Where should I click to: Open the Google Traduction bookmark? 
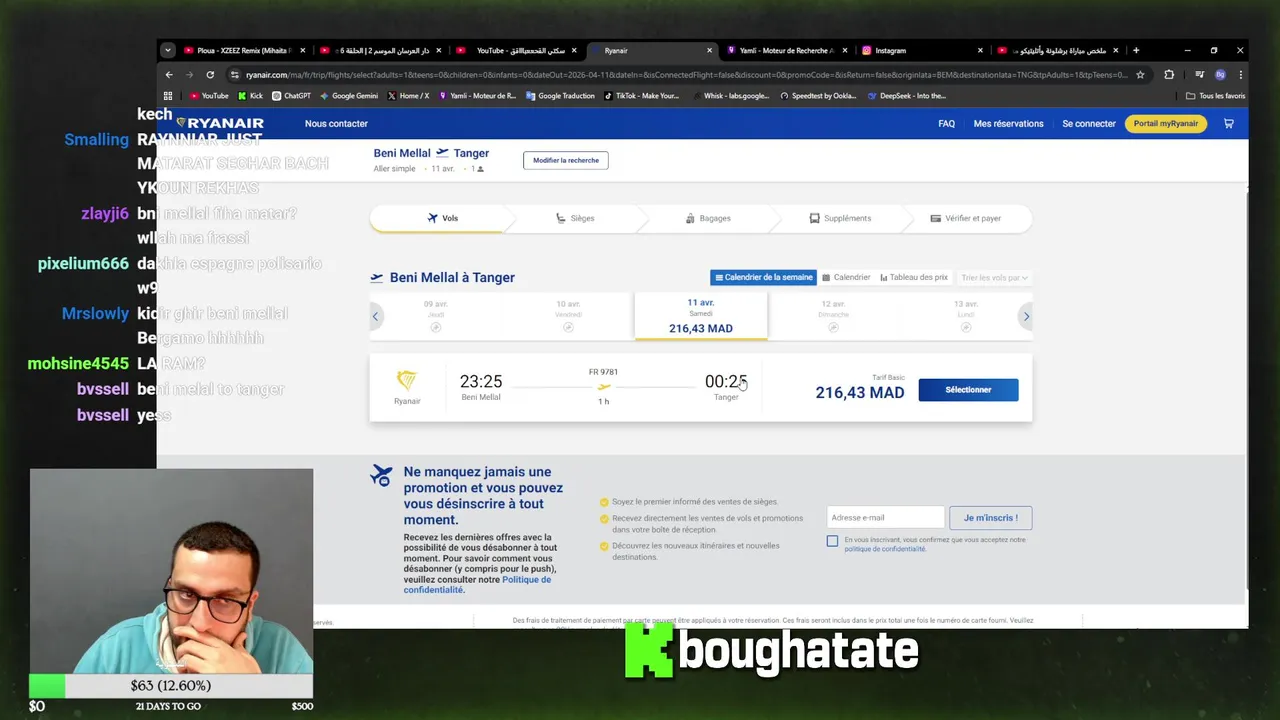coord(560,96)
